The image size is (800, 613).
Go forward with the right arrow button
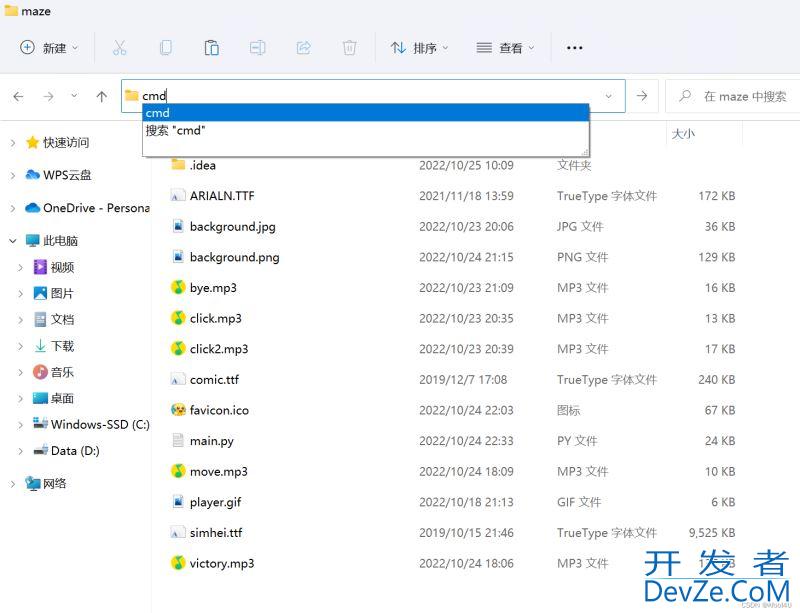(x=48, y=96)
